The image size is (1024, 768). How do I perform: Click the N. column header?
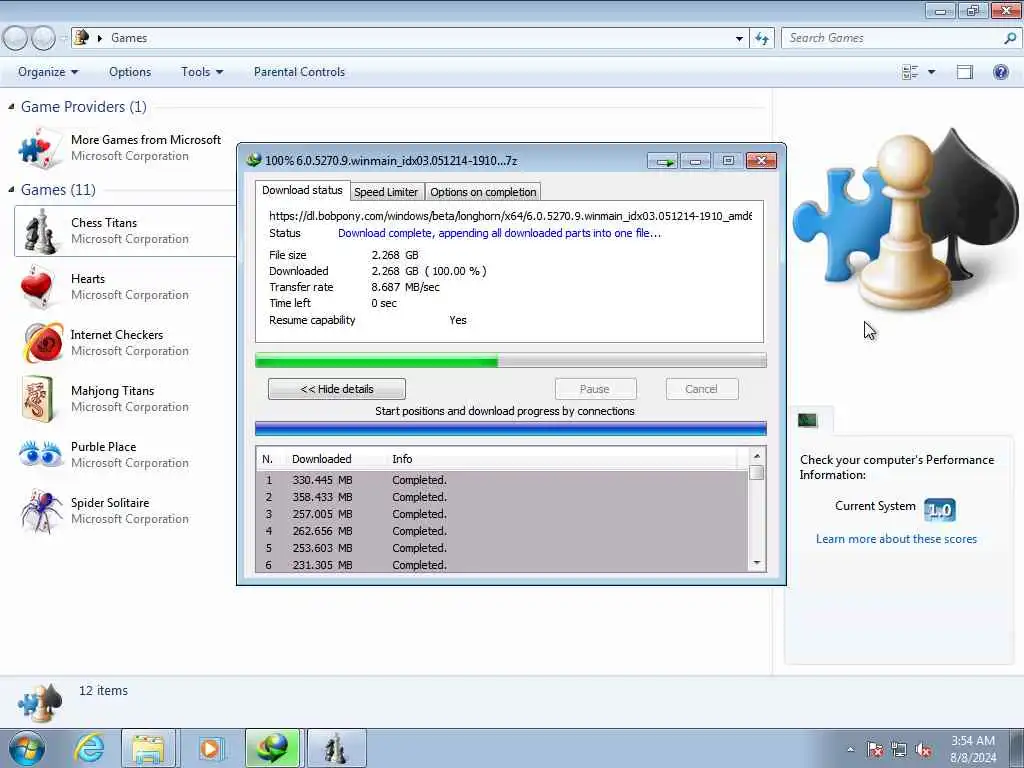[270, 459]
